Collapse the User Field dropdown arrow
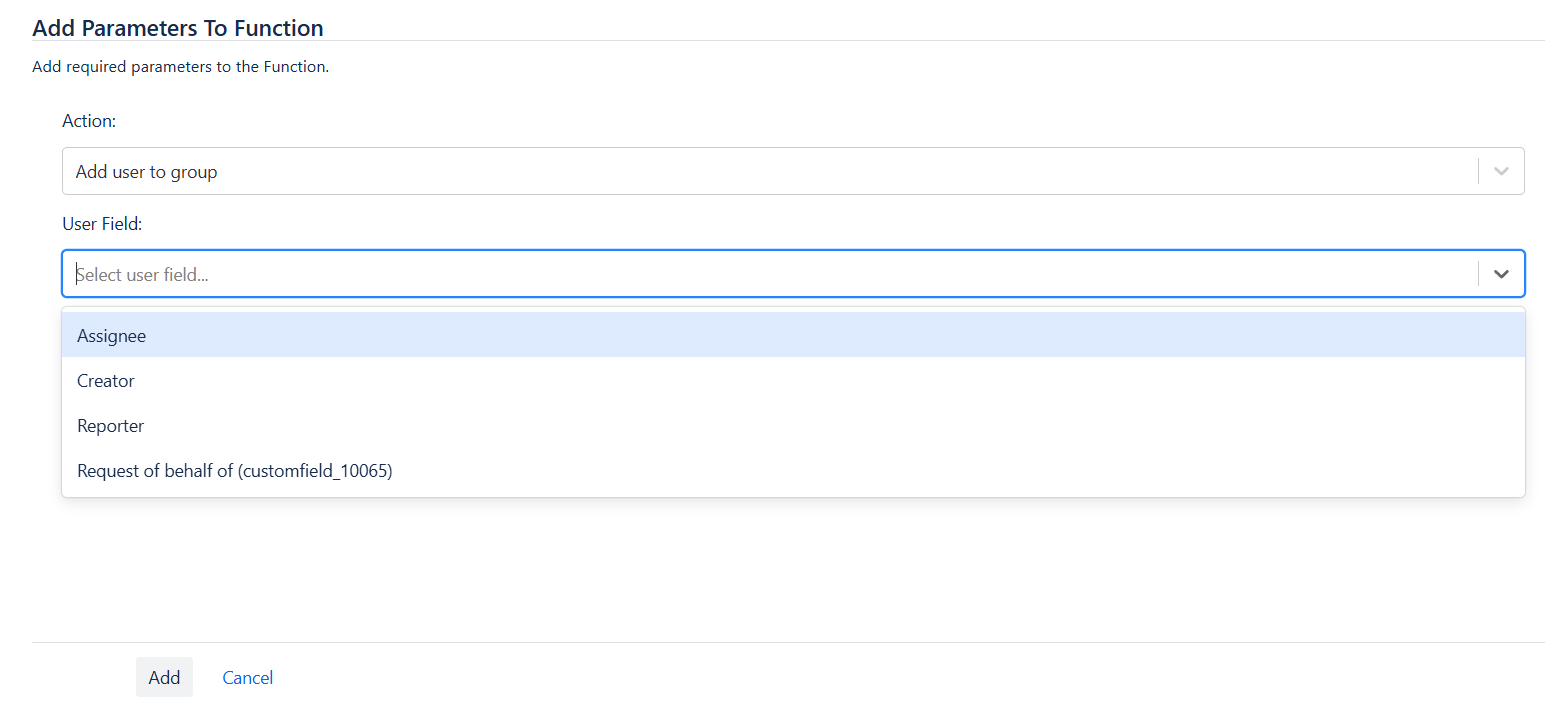 [x=1501, y=274]
